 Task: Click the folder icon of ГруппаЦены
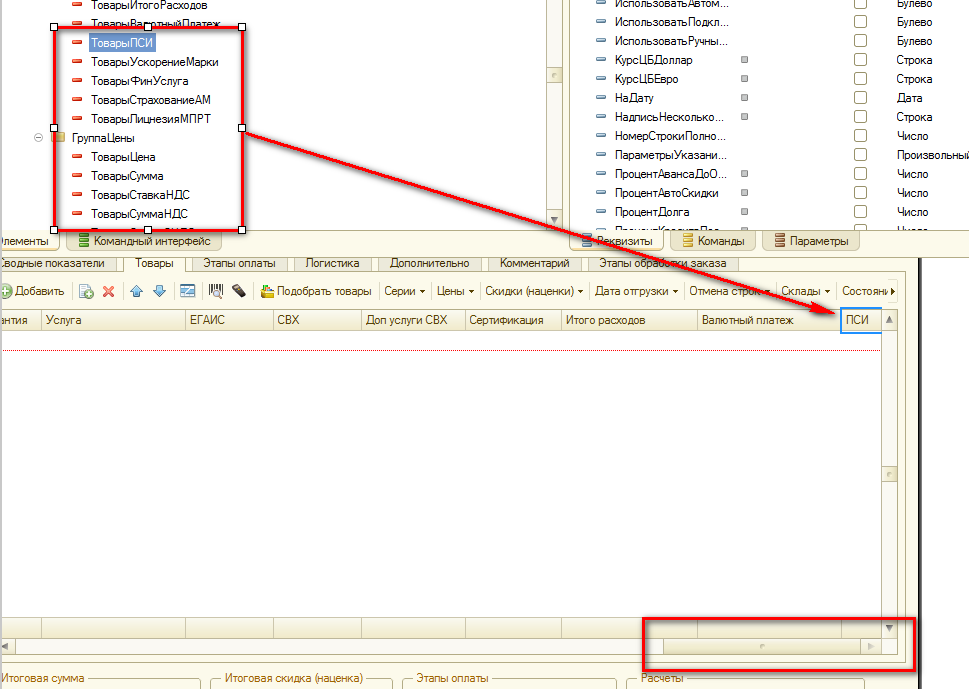58,137
